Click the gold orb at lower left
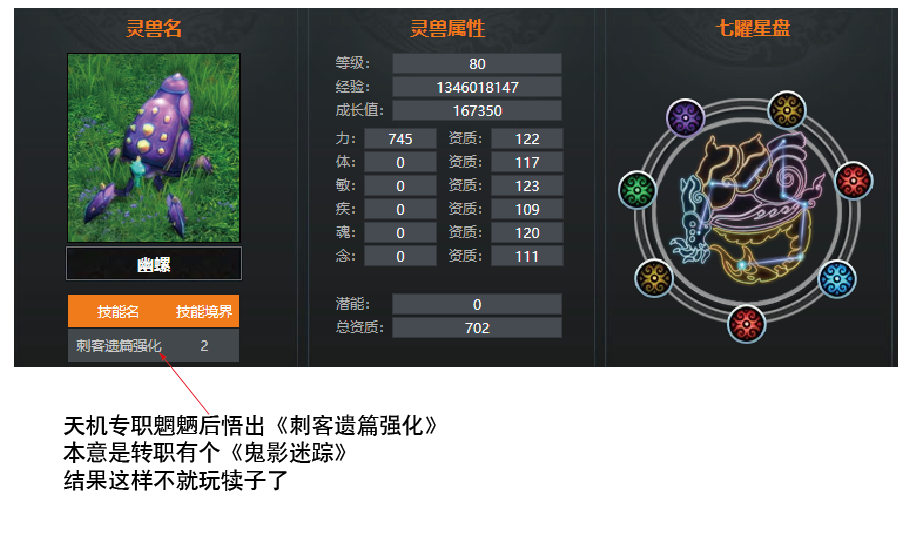907x541 pixels. 654,278
